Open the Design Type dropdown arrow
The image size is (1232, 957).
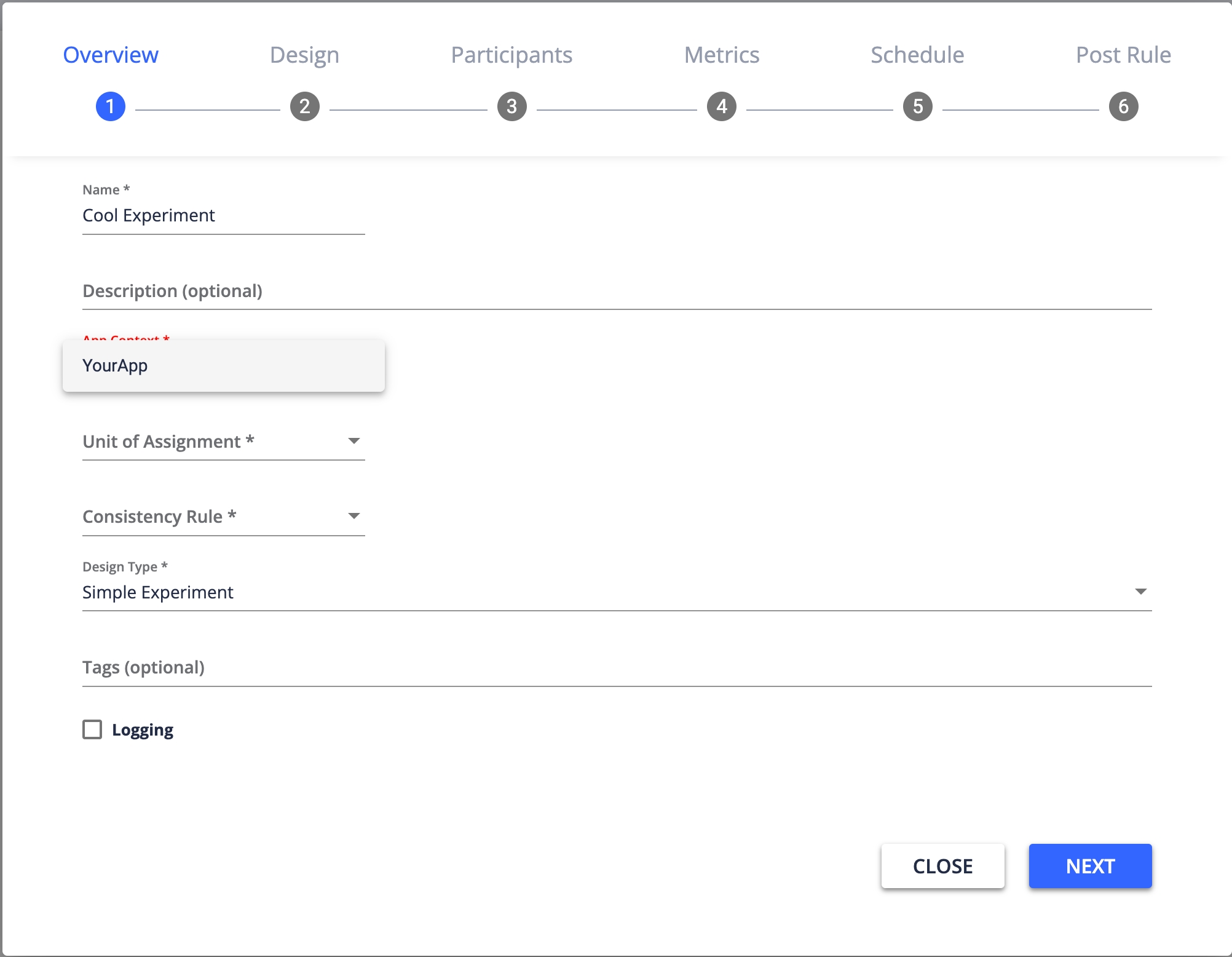(1140, 592)
